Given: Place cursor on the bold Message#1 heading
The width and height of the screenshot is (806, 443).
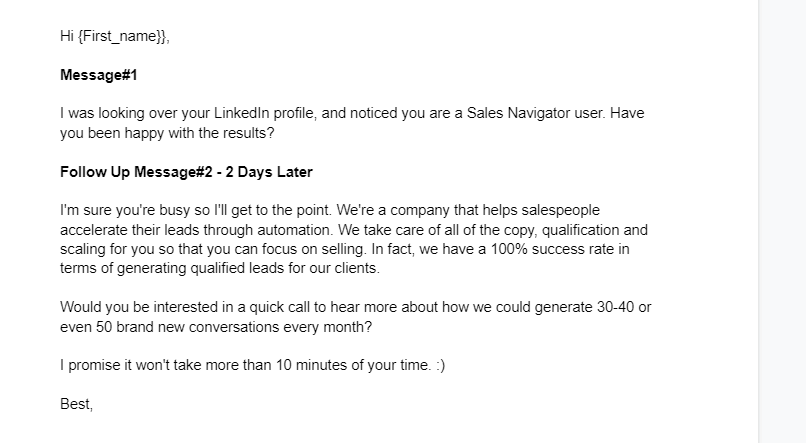Looking at the screenshot, I should click(x=99, y=75).
